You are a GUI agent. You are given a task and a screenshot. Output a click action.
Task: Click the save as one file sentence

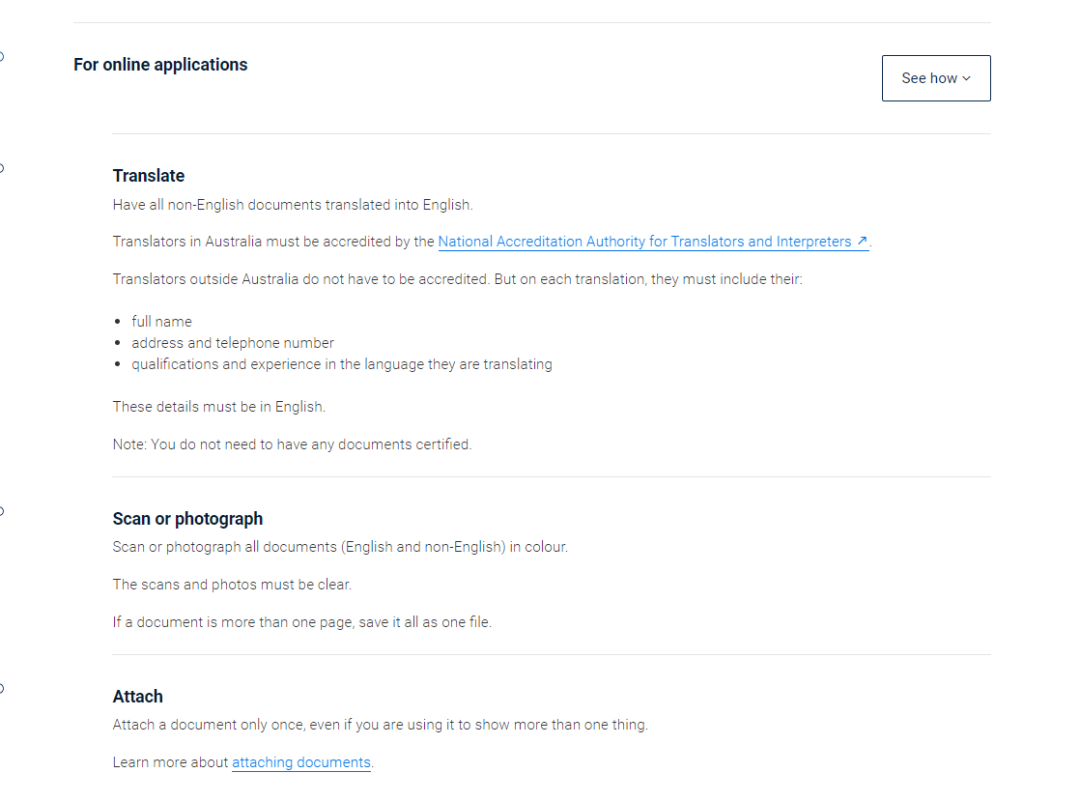point(302,622)
